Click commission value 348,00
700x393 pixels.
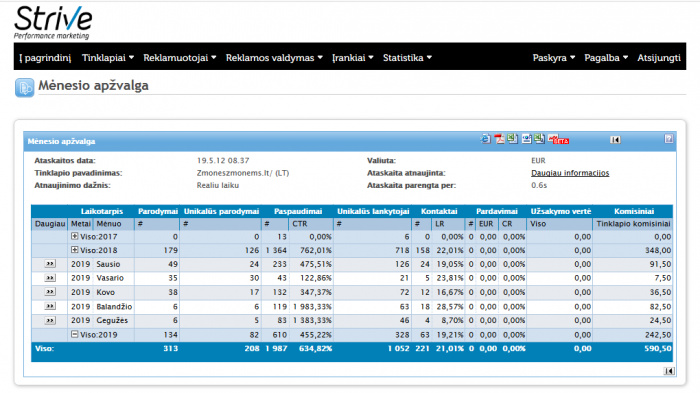(x=658, y=251)
